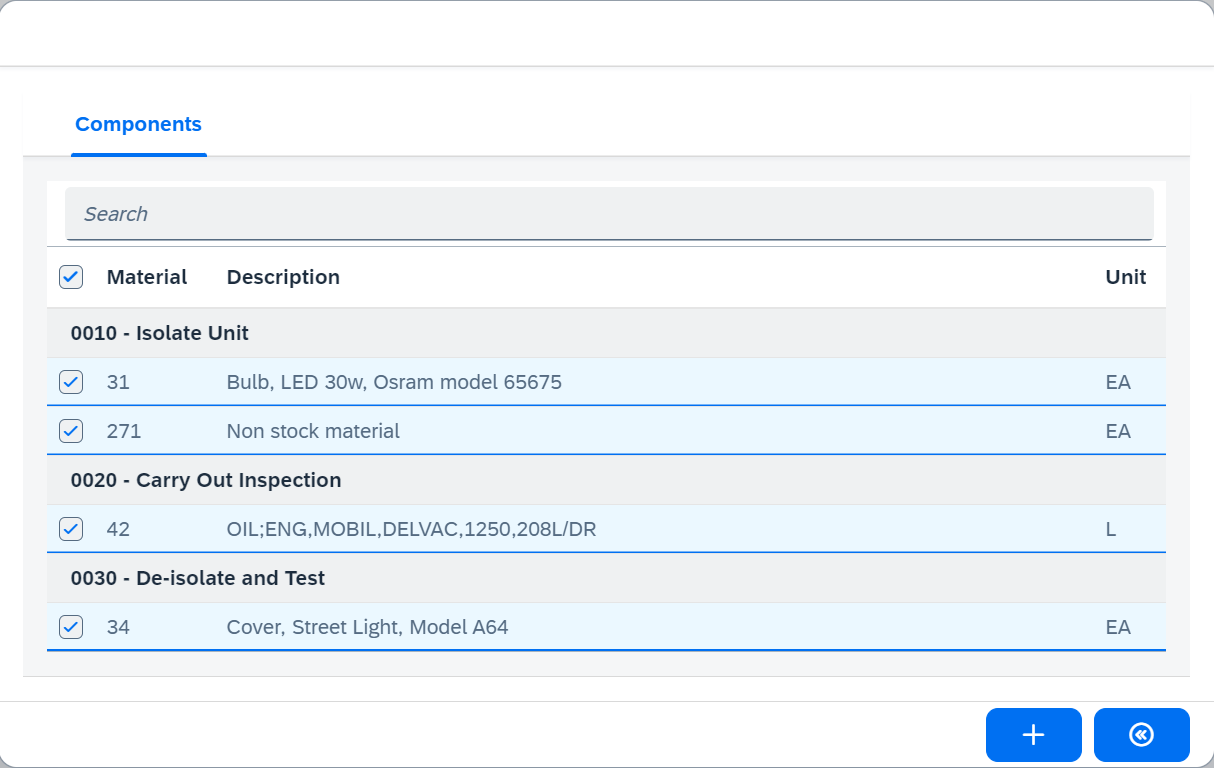Click the Material column header
The image size is (1214, 768).
tap(147, 277)
